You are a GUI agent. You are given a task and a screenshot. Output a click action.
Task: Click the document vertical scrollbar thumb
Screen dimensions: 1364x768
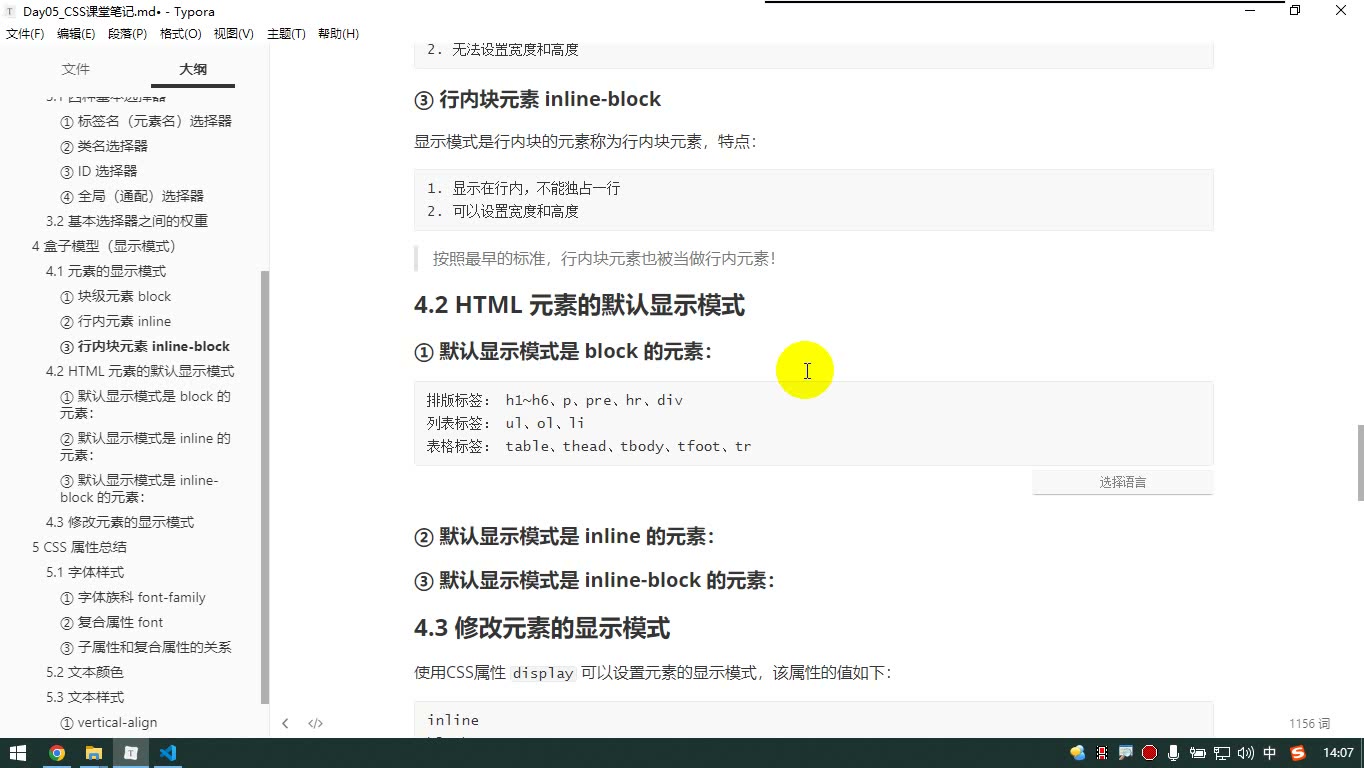[1360, 463]
